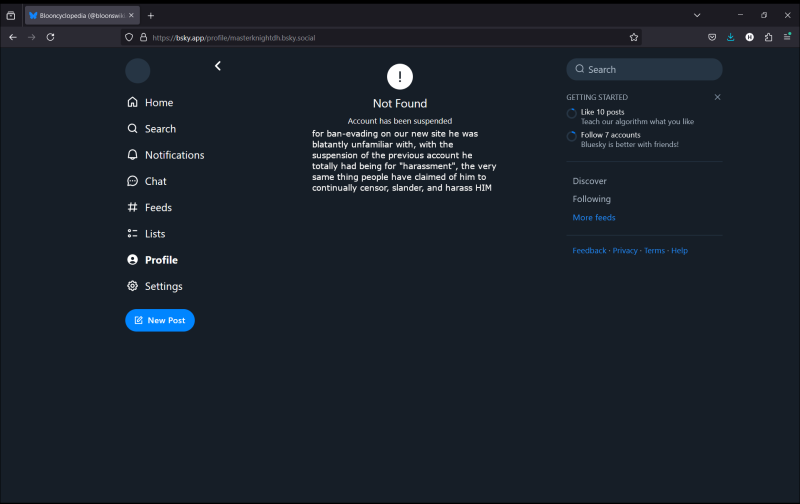Go to Profile in the sidebar
The width and height of the screenshot is (800, 504).
point(152,260)
